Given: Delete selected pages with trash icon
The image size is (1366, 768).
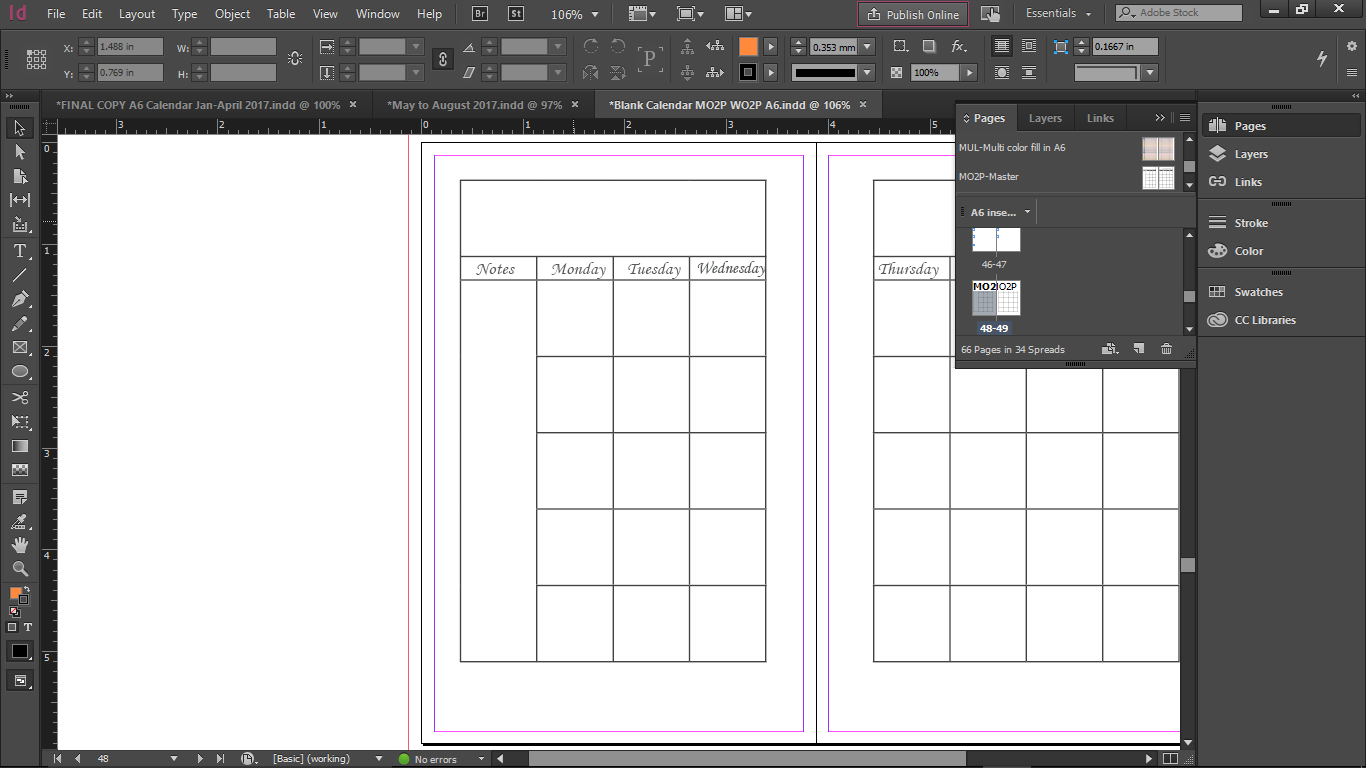Looking at the screenshot, I should click(x=1166, y=349).
